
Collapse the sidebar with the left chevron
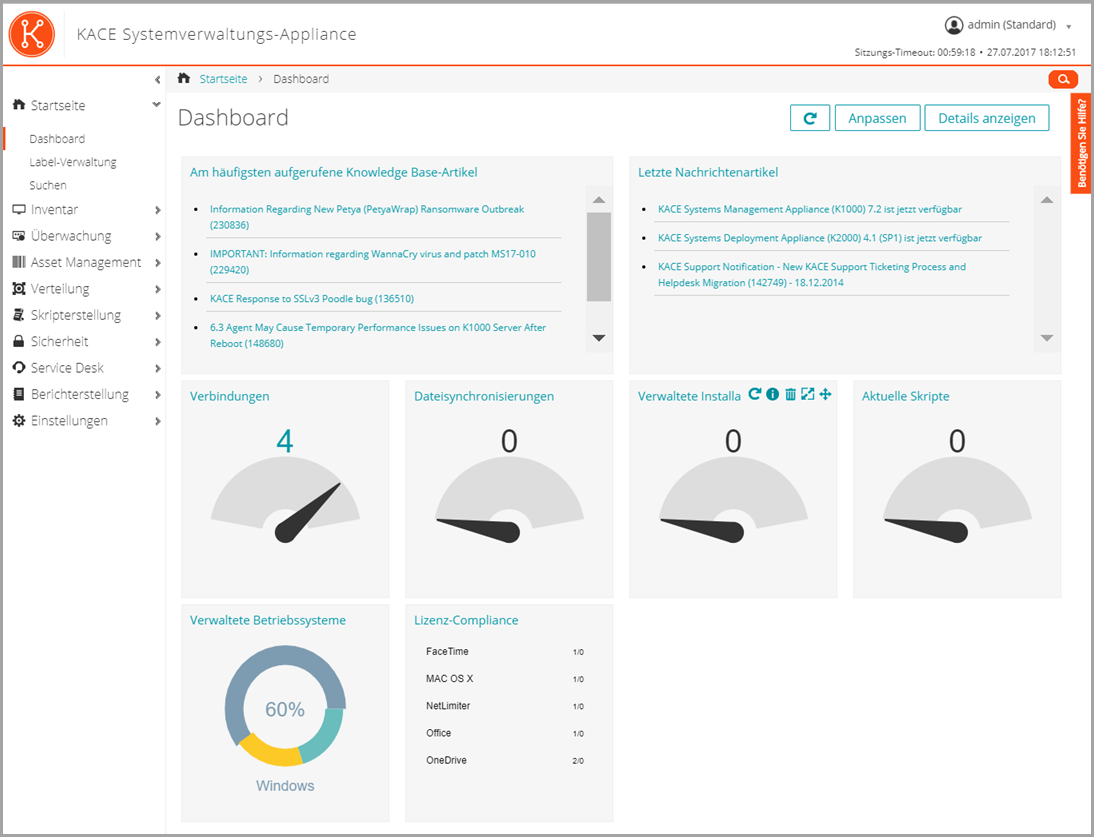157,79
